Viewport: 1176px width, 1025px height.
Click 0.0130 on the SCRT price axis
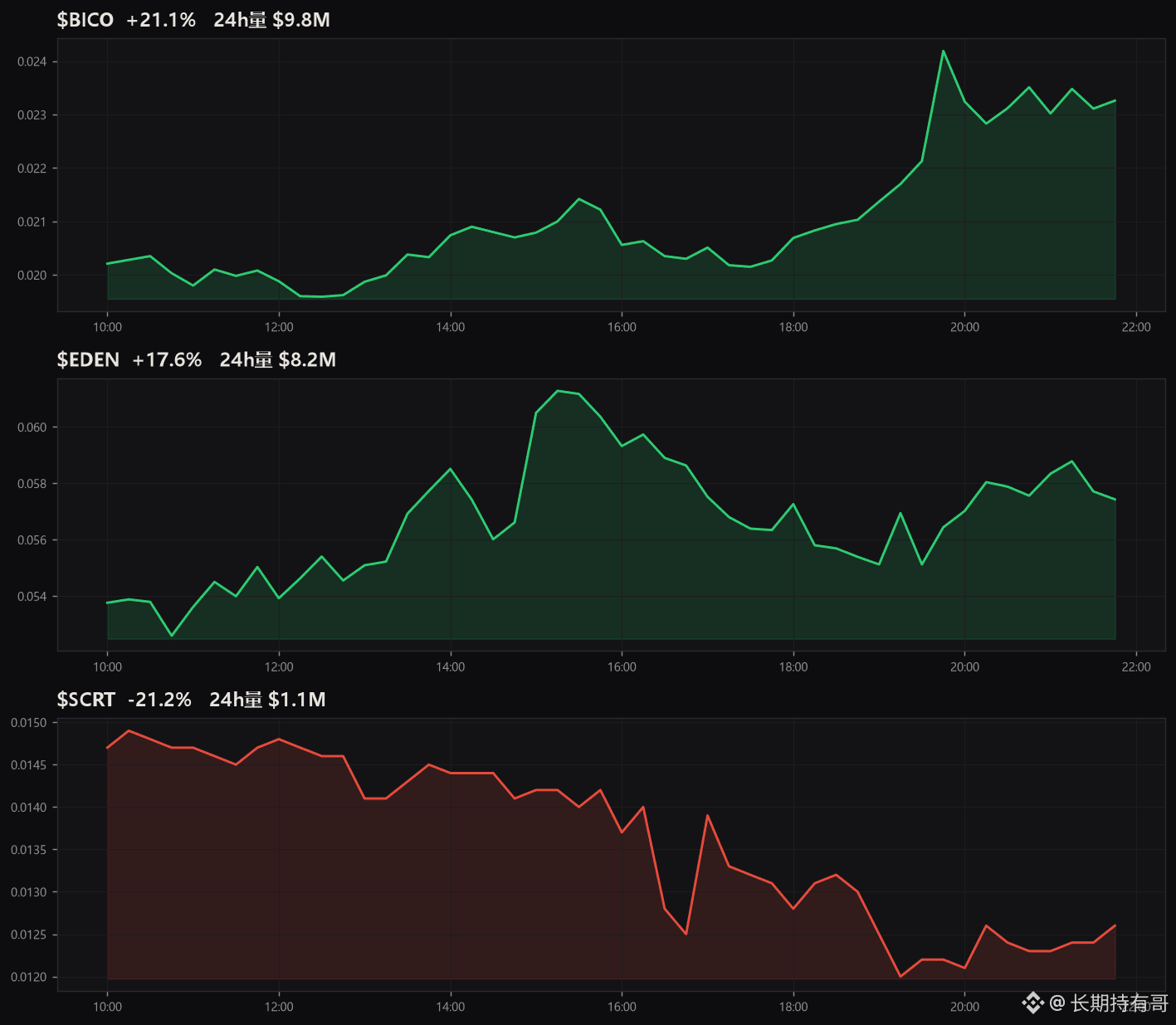point(28,892)
